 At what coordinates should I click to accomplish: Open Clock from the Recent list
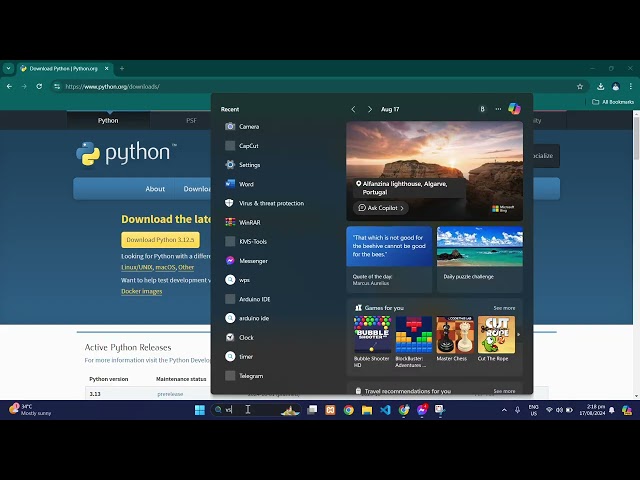tap(240, 338)
